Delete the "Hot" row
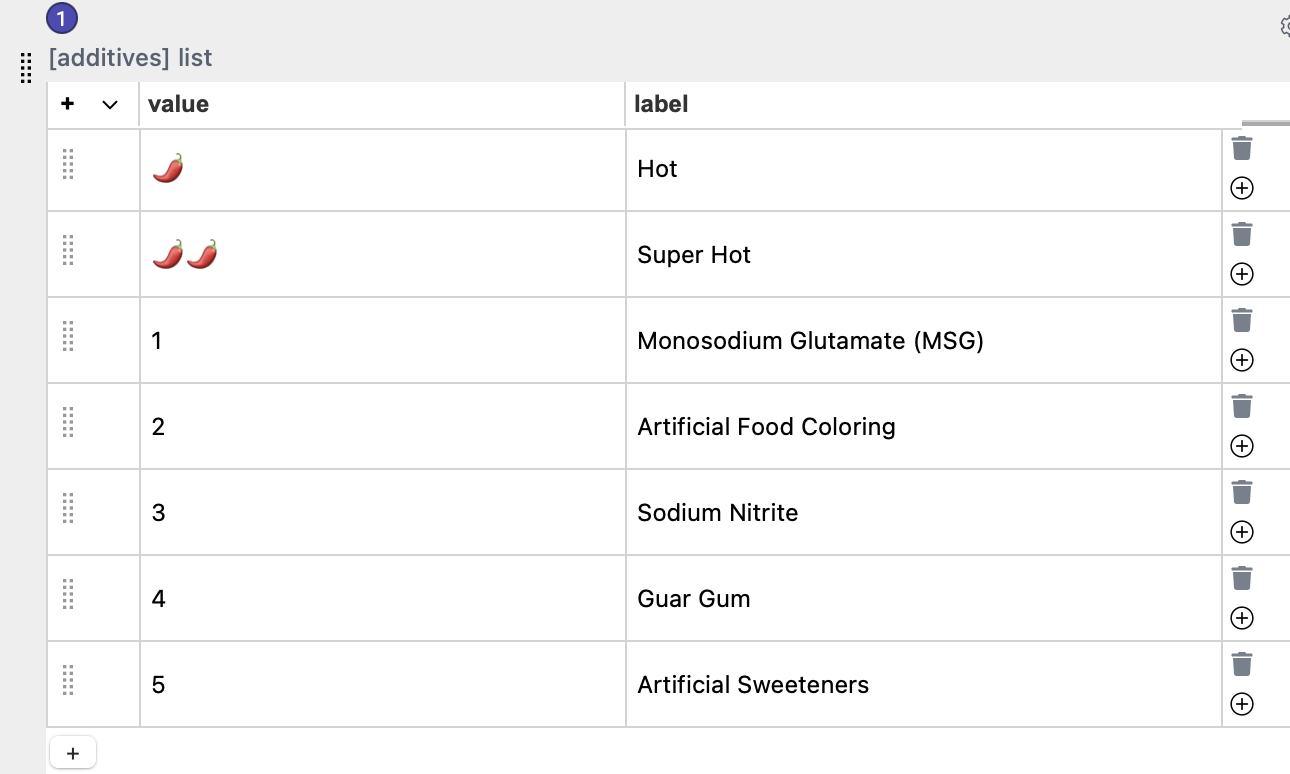Viewport: 1290px width, 774px height. point(1241,148)
